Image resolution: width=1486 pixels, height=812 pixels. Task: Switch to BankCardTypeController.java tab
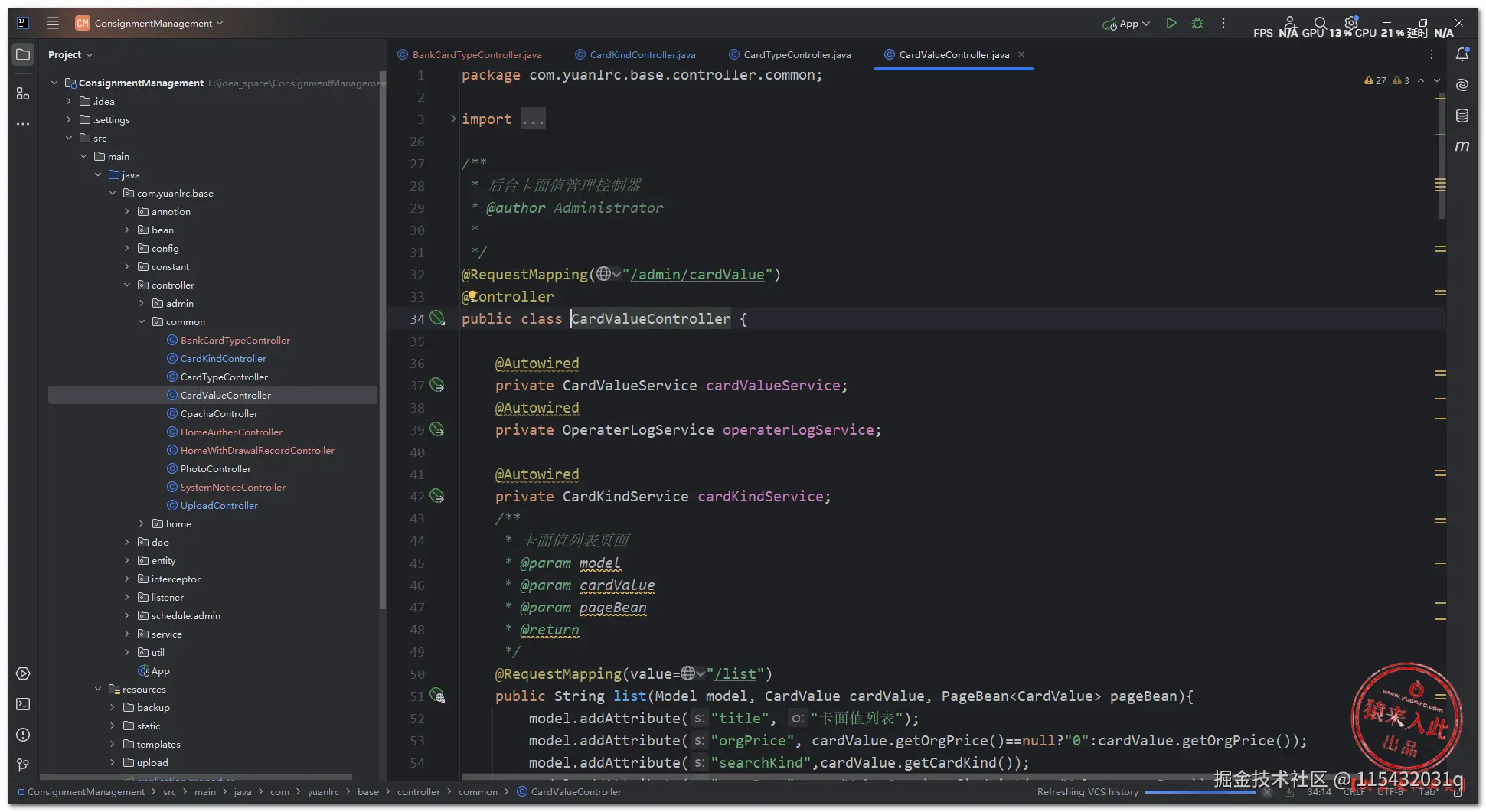pyautogui.click(x=469, y=54)
